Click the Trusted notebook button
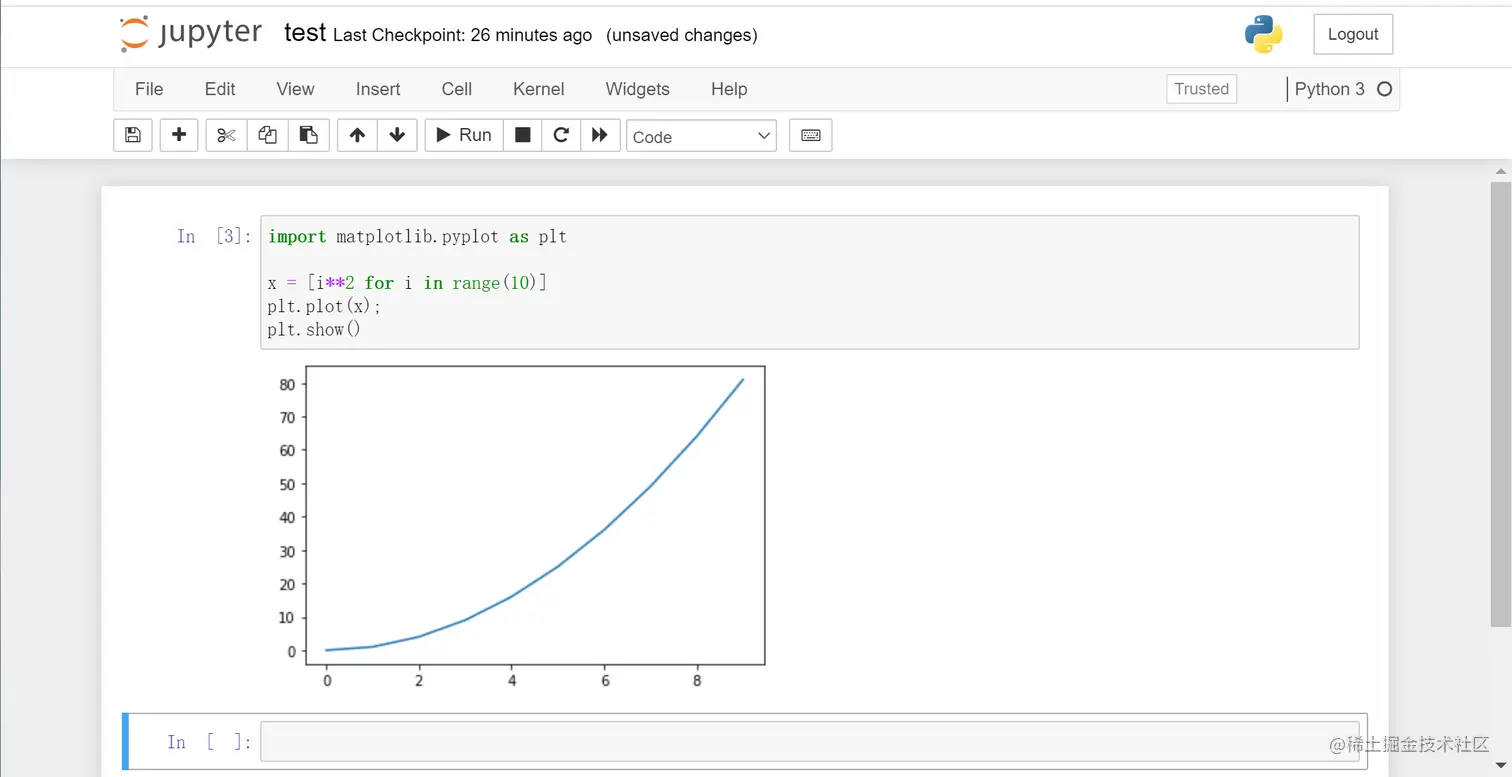 click(1202, 89)
